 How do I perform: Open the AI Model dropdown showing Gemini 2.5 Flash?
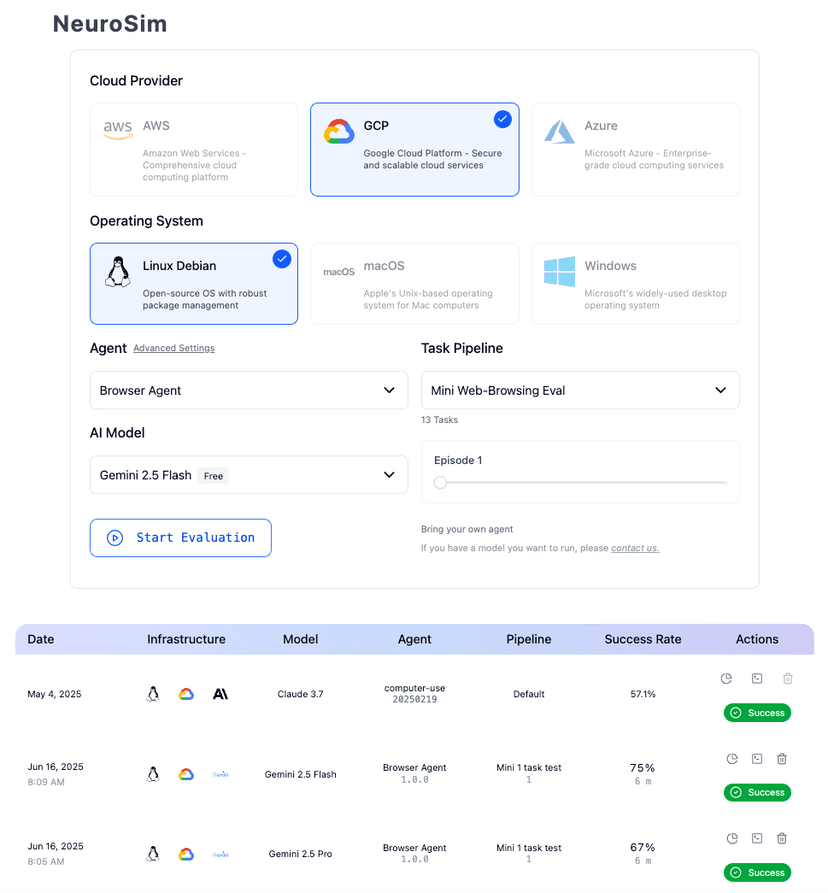point(248,474)
